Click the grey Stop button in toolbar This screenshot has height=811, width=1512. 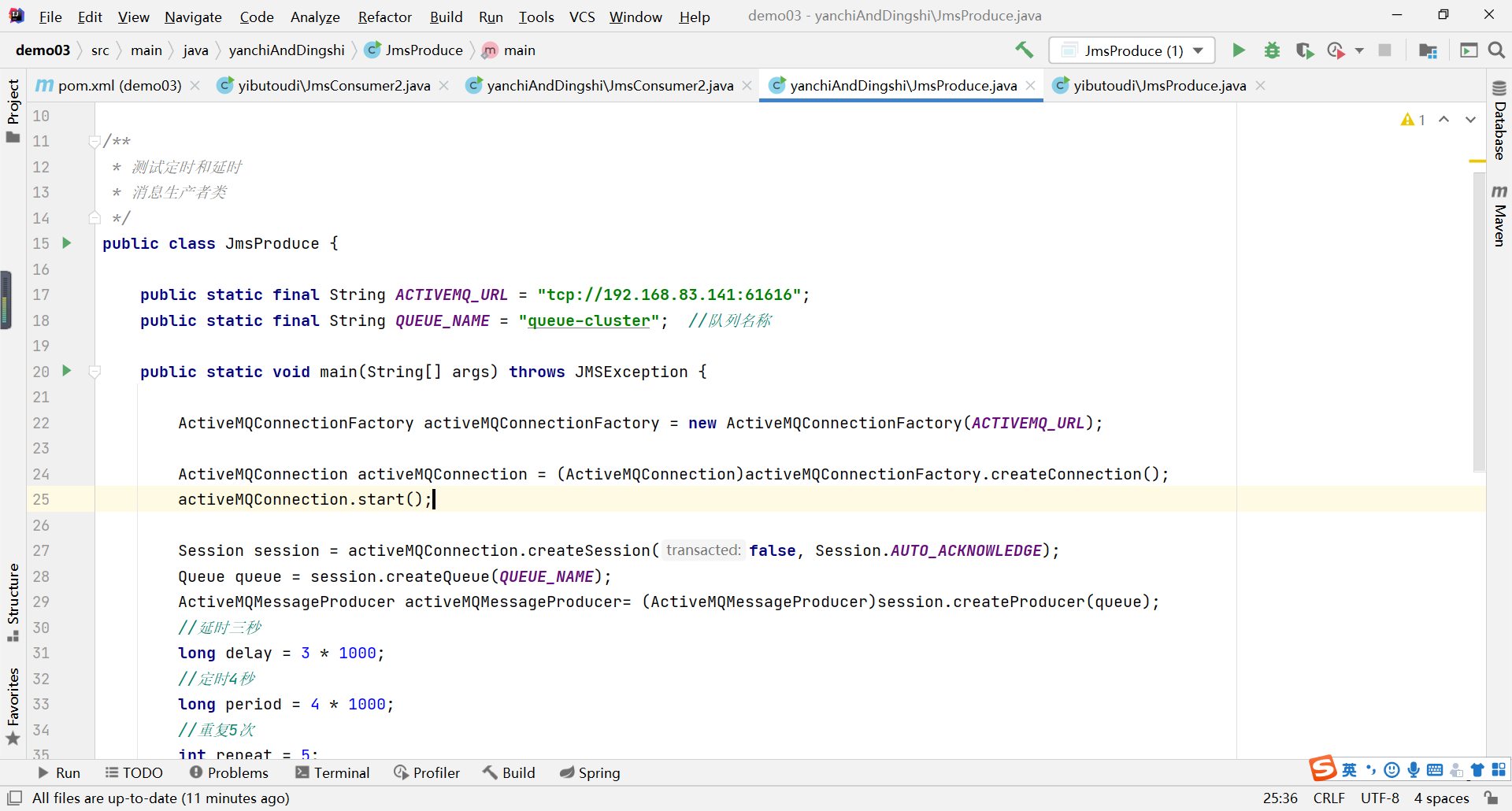click(x=1384, y=50)
